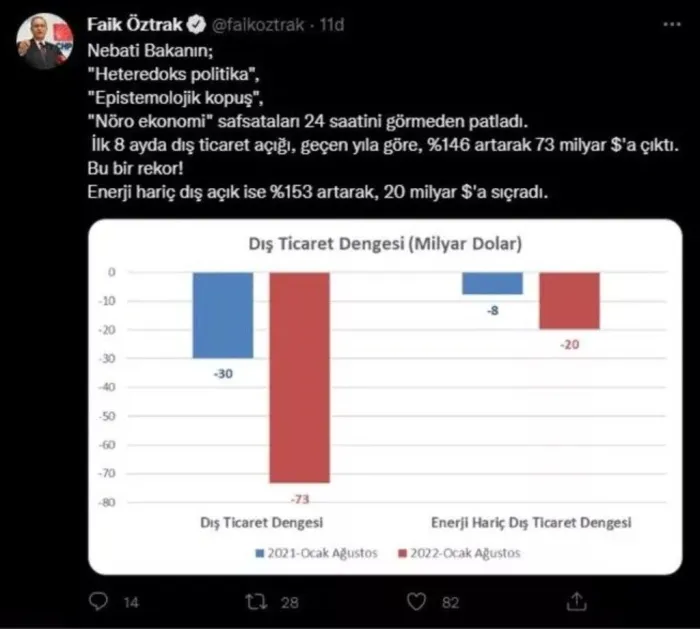Click the verified badge next to Faik Öztrak

click(x=196, y=25)
